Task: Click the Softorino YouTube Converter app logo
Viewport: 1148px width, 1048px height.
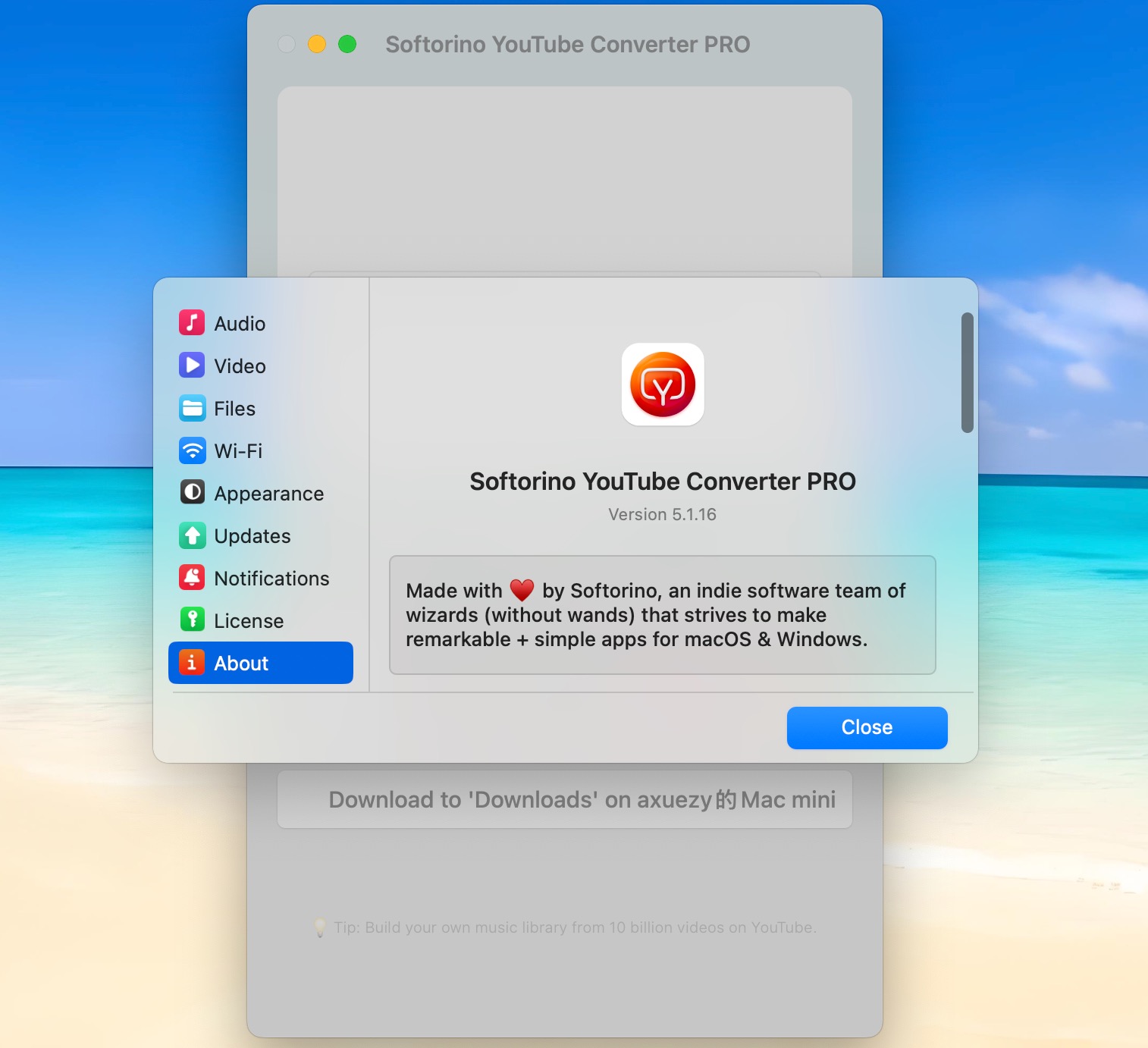Action: click(663, 384)
